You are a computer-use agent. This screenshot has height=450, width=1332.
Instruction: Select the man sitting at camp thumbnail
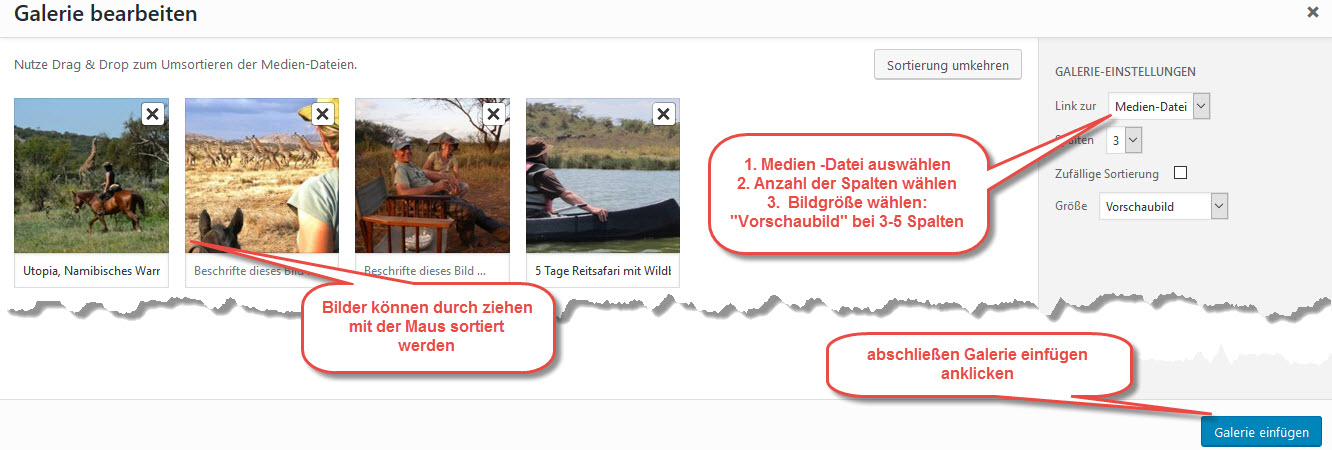click(x=432, y=176)
